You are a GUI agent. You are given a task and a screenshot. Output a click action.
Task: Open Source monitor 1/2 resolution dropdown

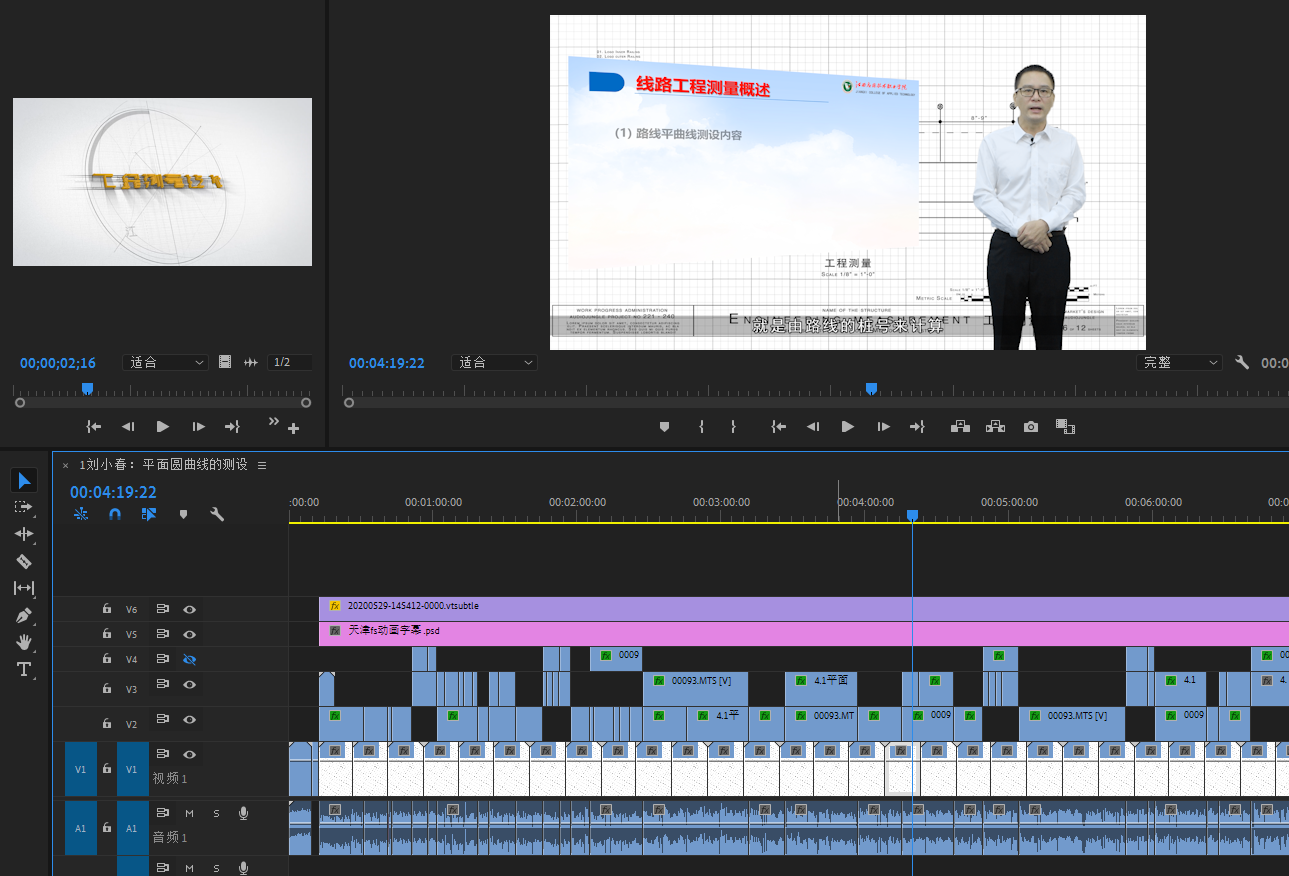point(289,363)
